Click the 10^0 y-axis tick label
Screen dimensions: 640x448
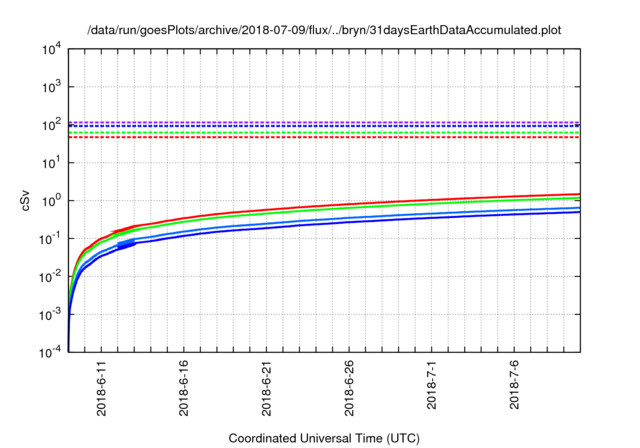(51, 201)
